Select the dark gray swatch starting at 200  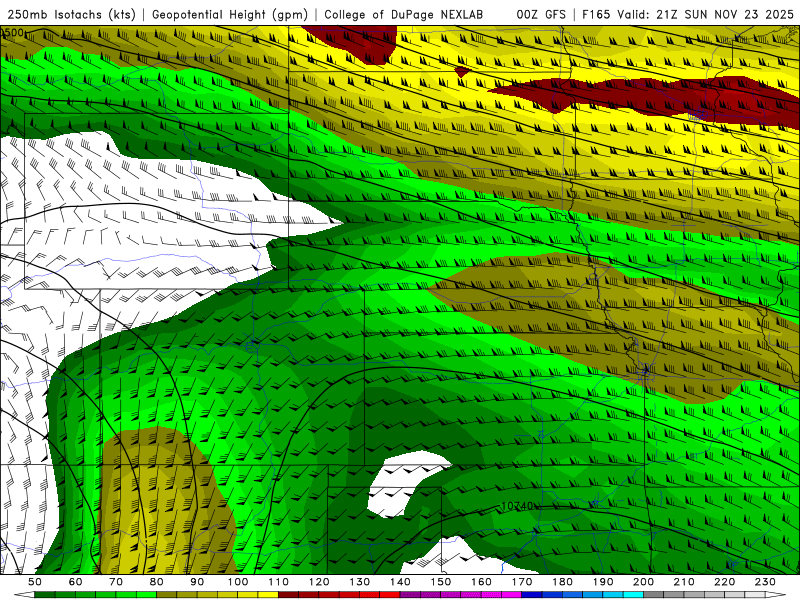click(654, 595)
